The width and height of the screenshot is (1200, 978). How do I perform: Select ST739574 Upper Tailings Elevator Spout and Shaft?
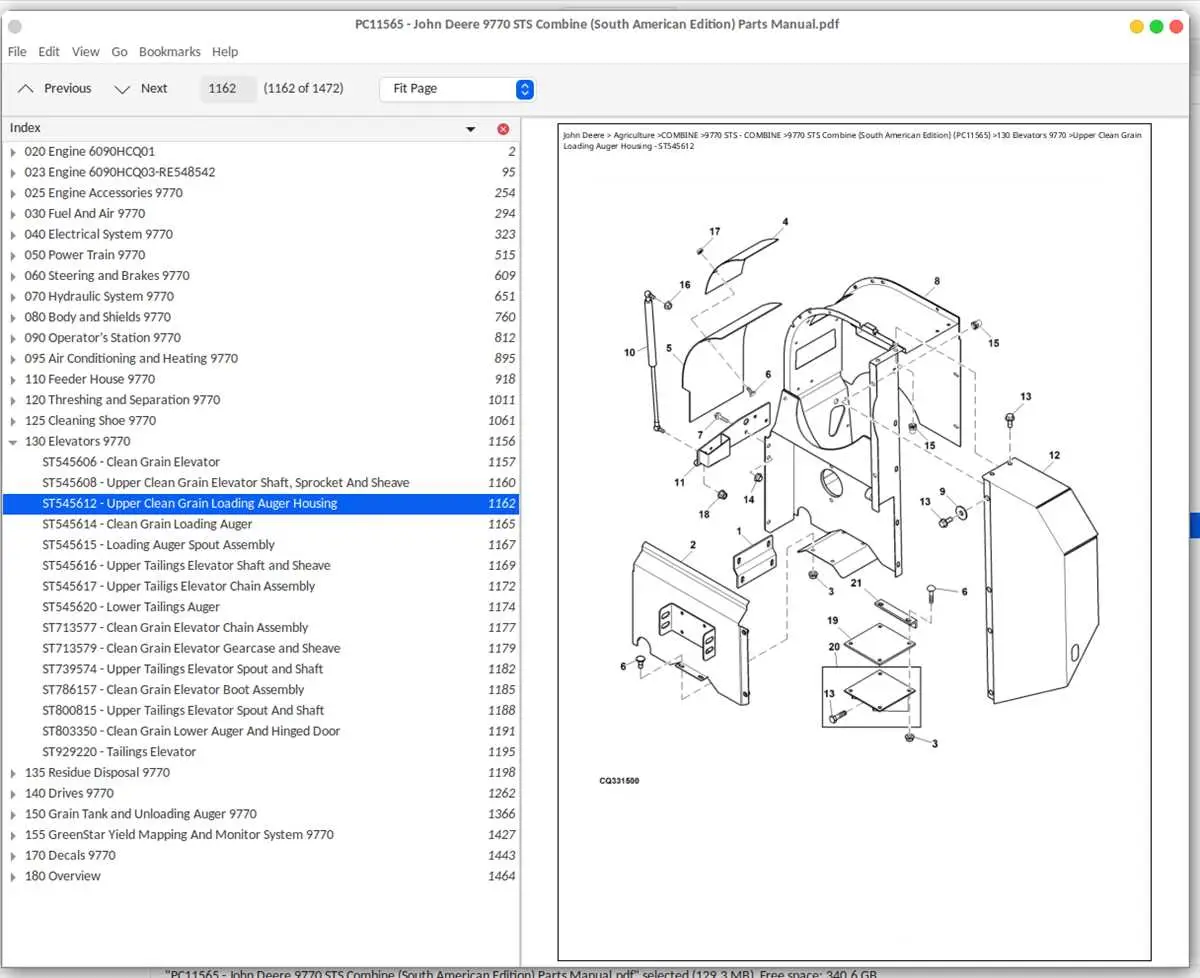261,669
